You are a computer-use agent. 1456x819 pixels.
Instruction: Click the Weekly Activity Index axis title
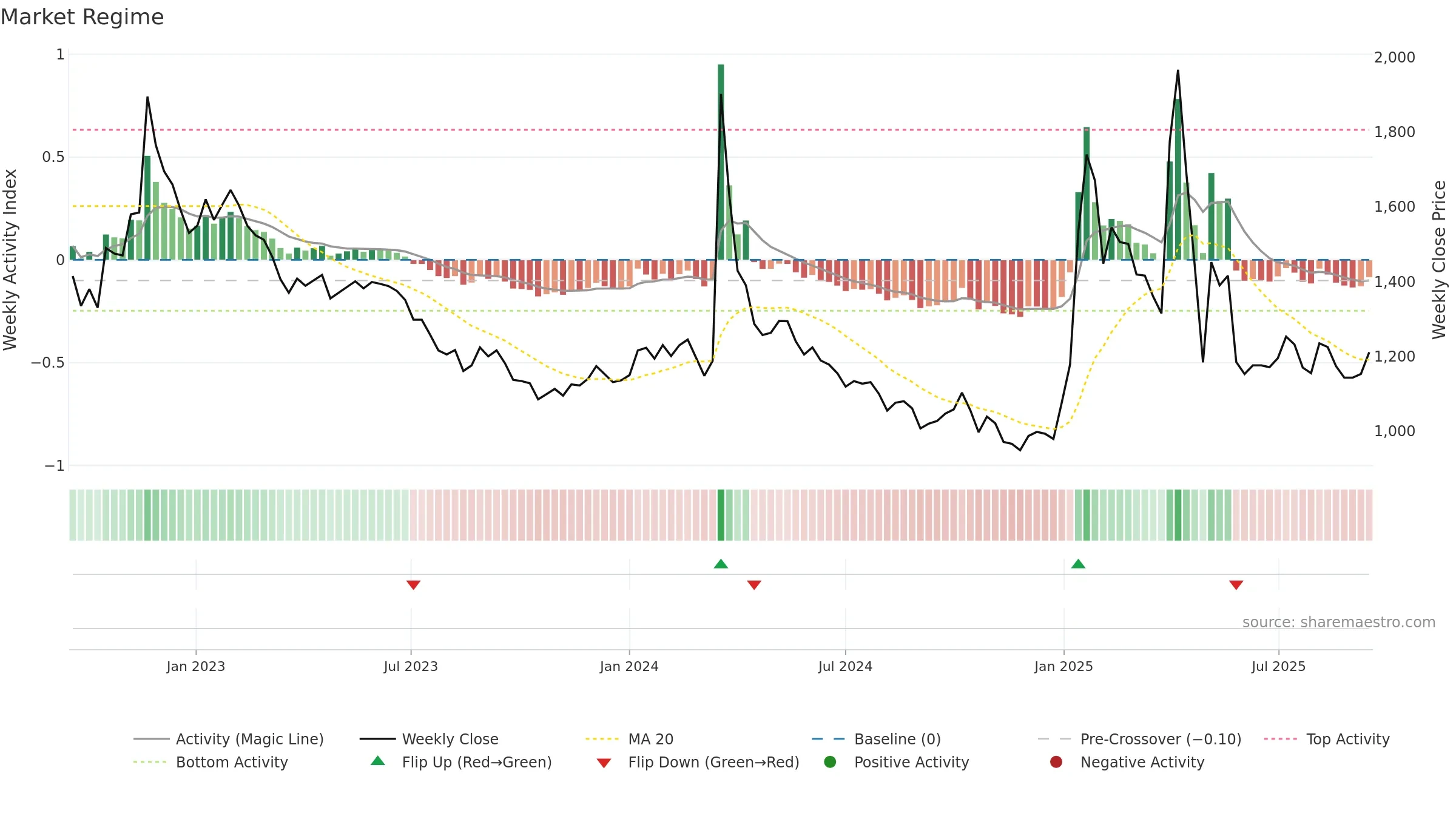coord(10,260)
